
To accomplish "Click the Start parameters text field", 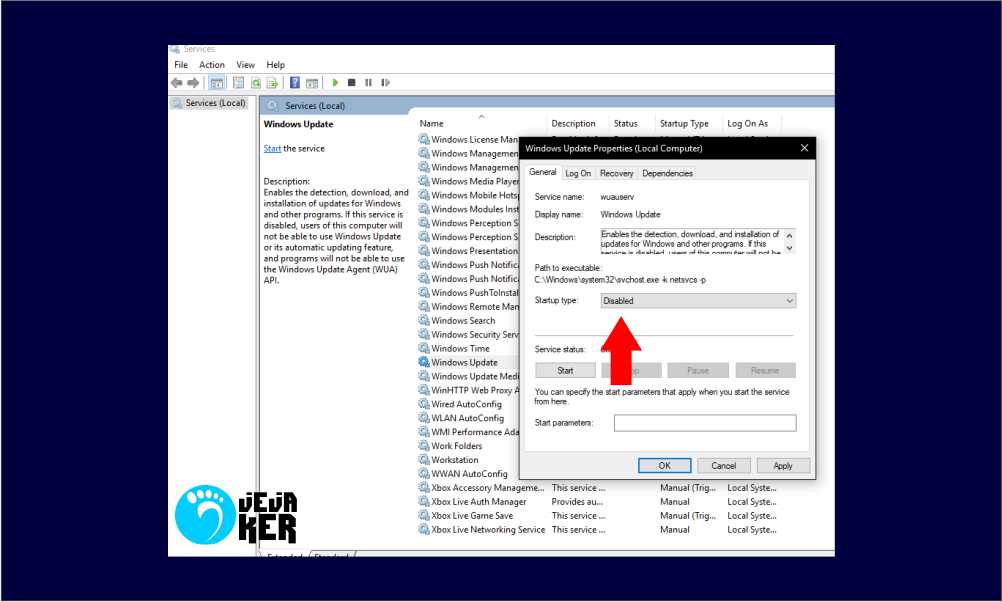I will click(x=705, y=423).
